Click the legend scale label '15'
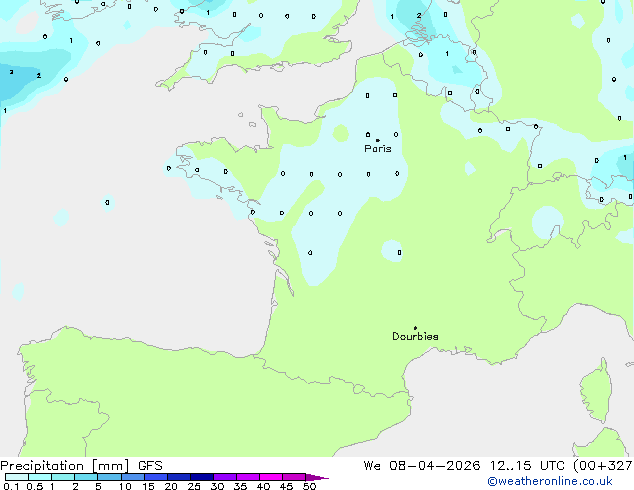The height and width of the screenshot is (490, 634). coord(148,486)
